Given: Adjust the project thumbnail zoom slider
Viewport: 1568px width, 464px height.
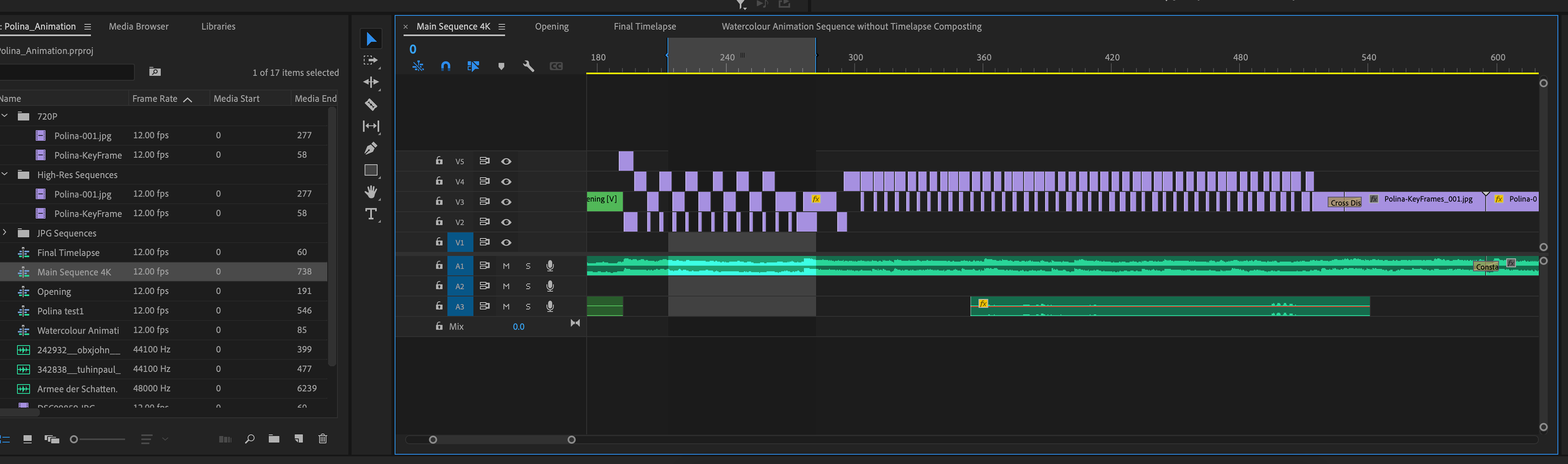Looking at the screenshot, I should [x=74, y=439].
